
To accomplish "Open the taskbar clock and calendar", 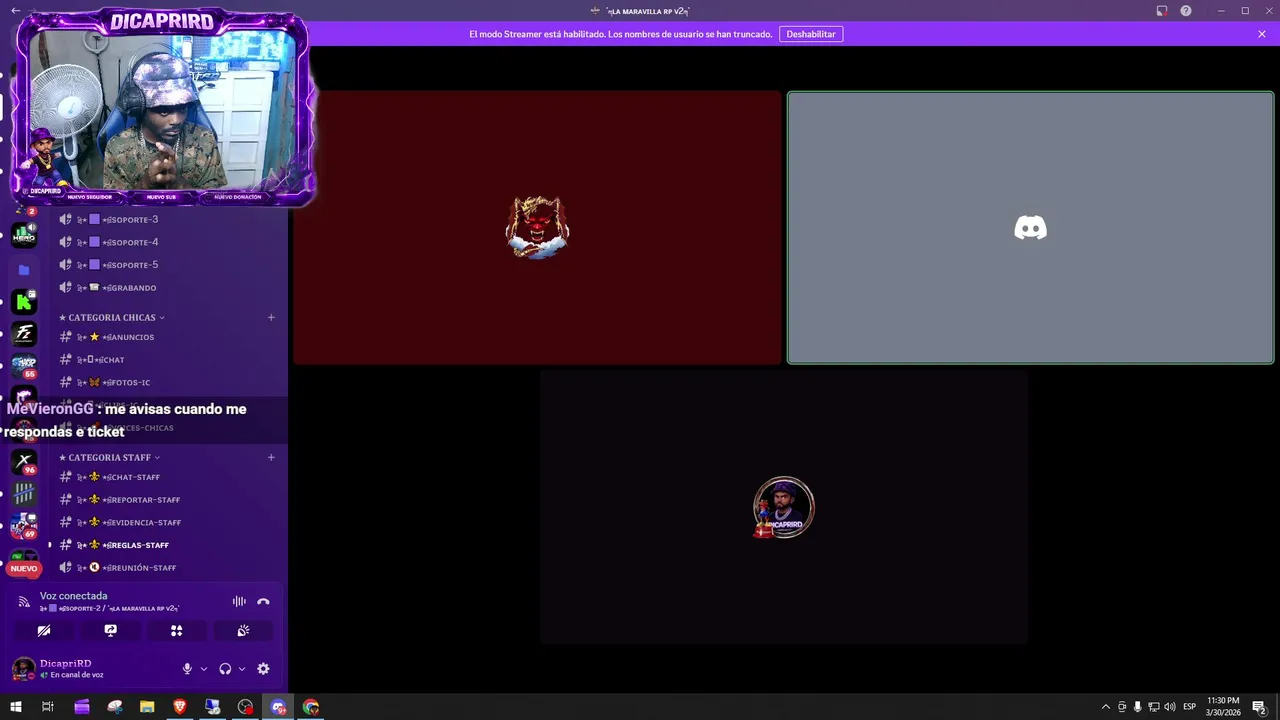I will coord(1223,707).
